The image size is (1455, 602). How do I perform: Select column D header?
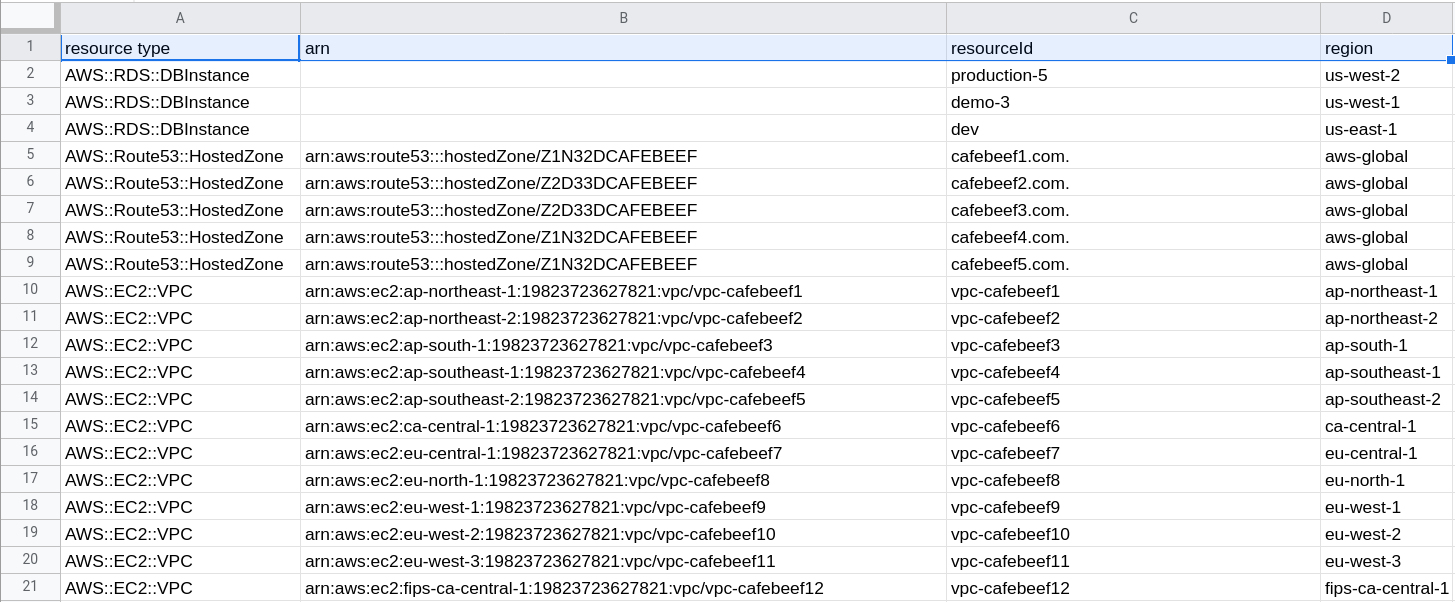[1387, 18]
